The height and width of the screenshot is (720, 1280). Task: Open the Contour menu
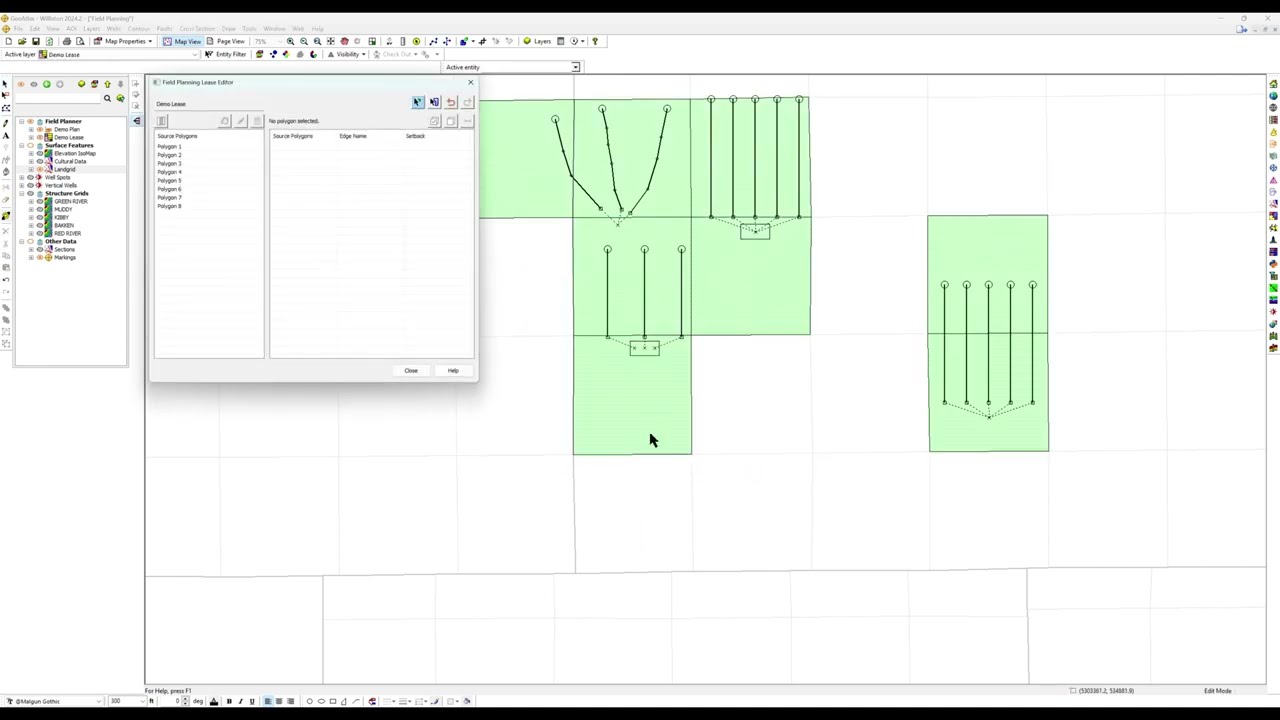pos(138,28)
